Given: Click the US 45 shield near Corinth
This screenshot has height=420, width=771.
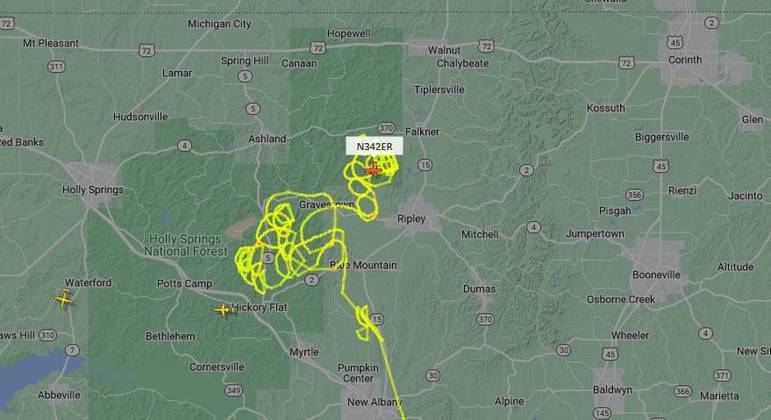Looking at the screenshot, I should [676, 43].
